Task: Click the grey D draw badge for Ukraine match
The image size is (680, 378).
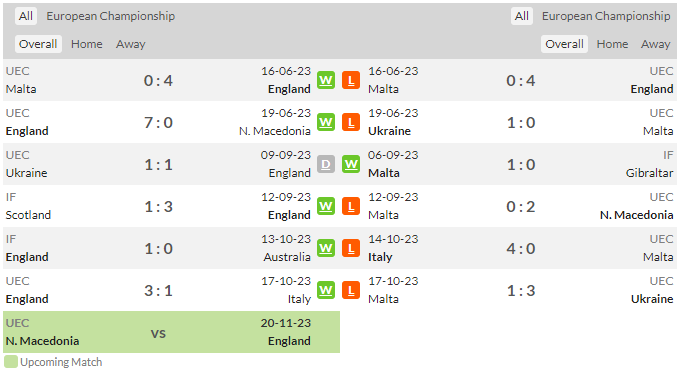Action: pos(326,164)
